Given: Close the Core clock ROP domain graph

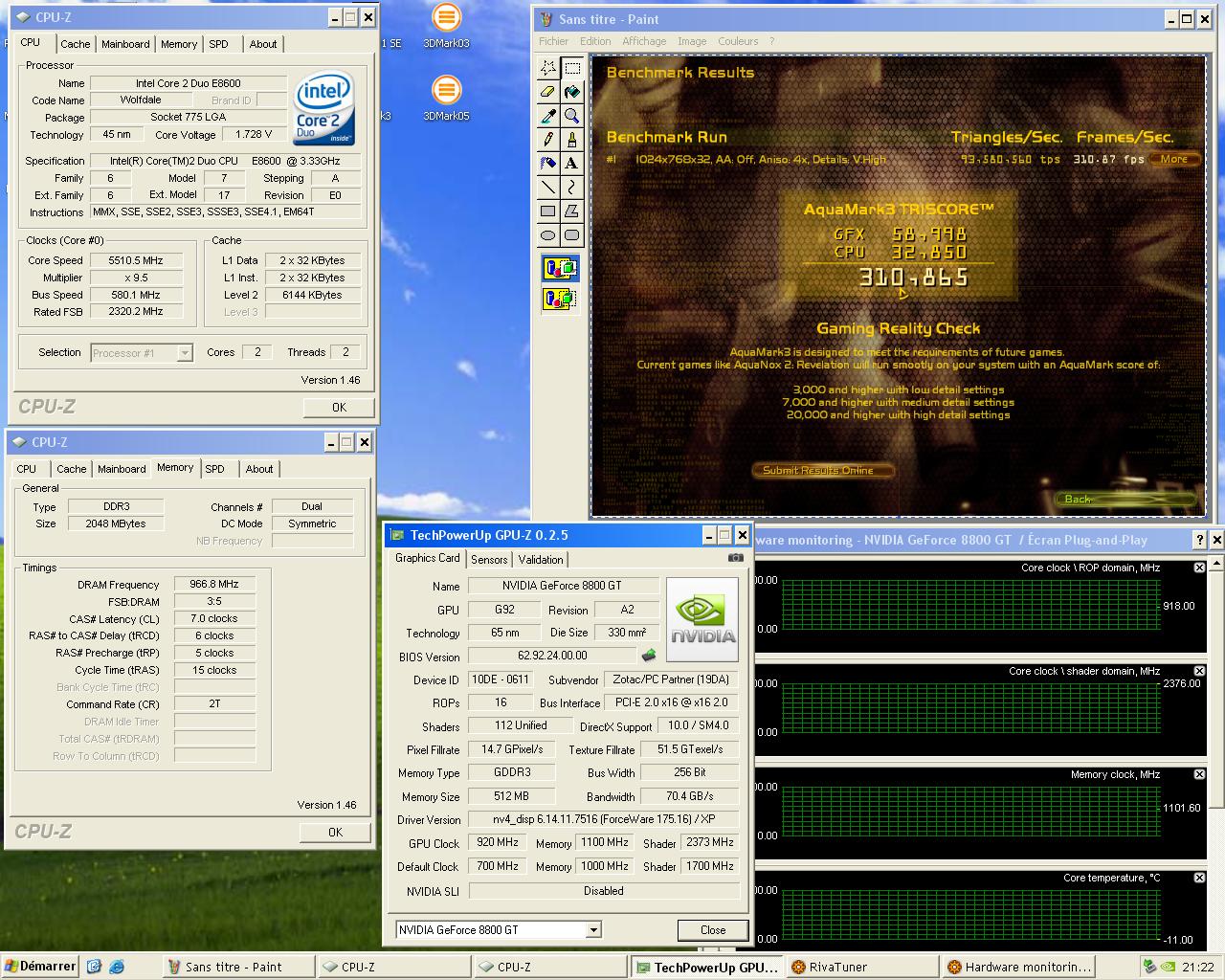Looking at the screenshot, I should pos(1199,568).
